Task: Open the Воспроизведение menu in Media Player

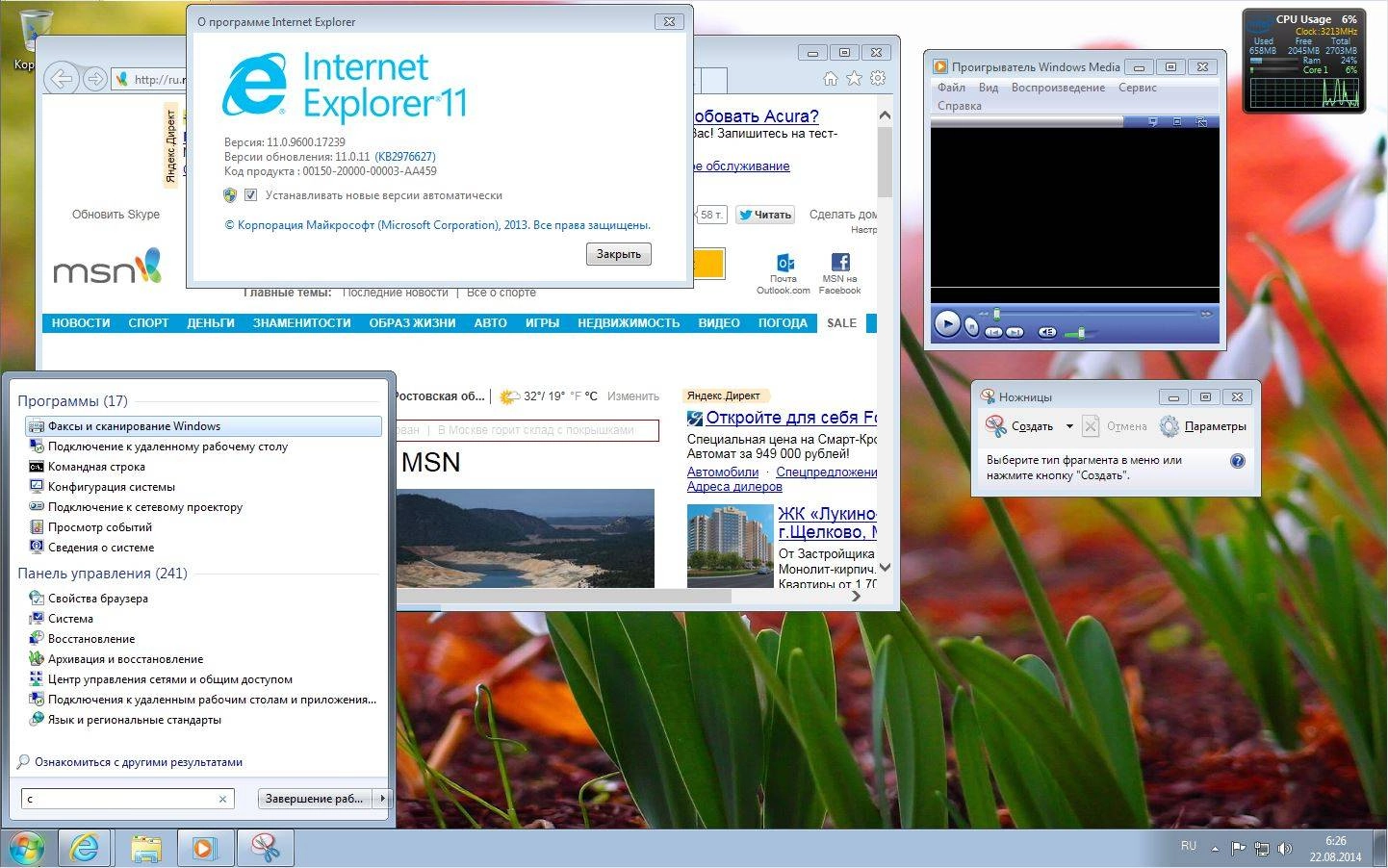Action: tap(1058, 88)
